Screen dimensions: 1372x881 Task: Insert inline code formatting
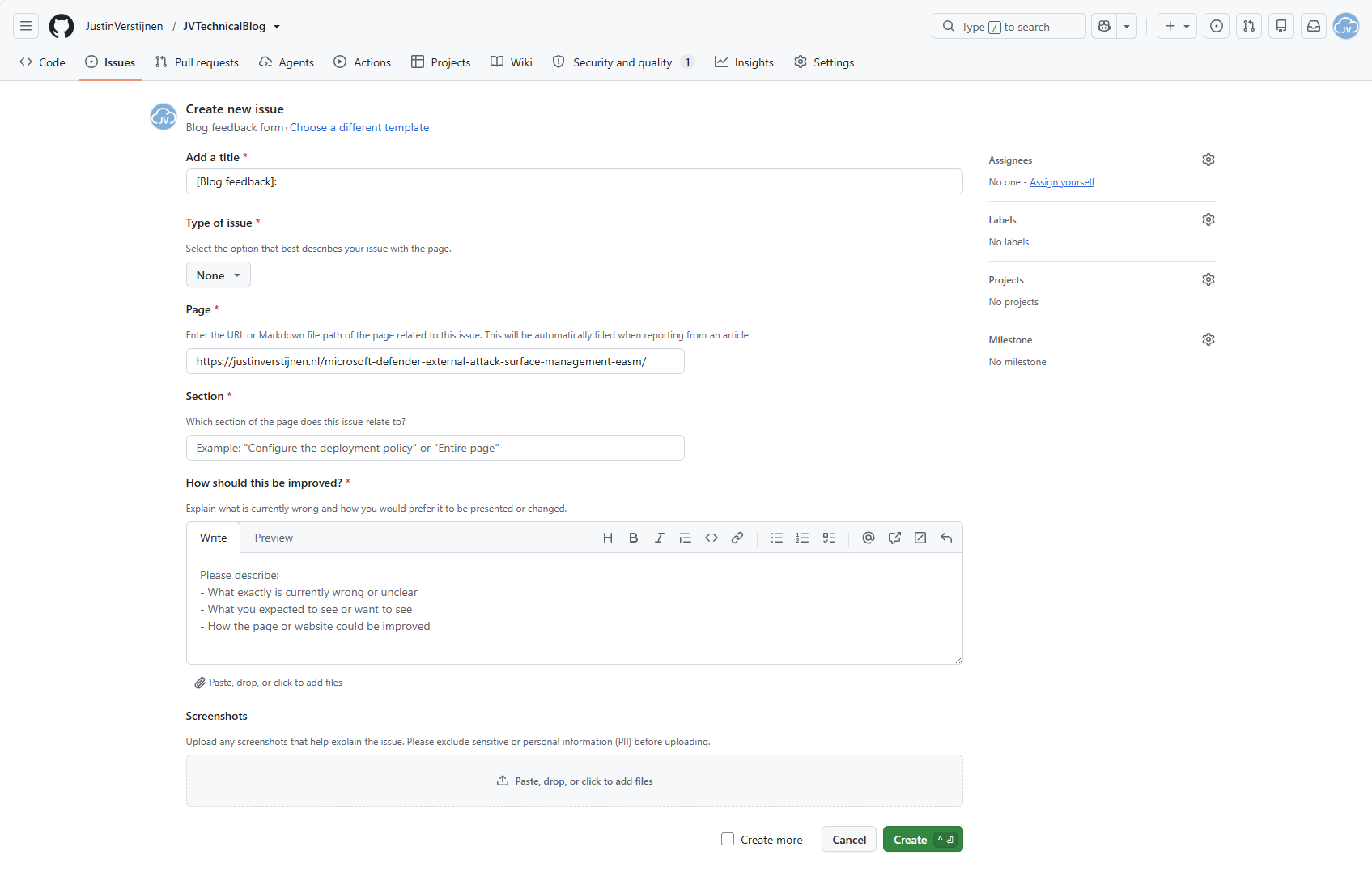click(711, 538)
